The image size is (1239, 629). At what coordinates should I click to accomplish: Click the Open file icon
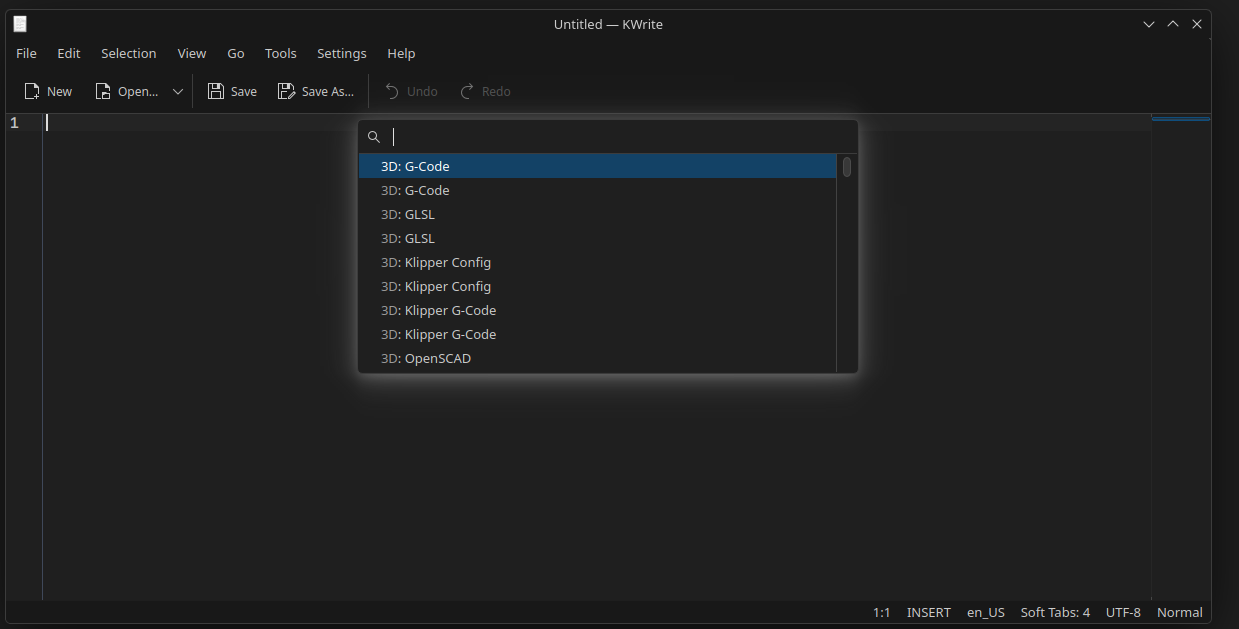click(103, 91)
